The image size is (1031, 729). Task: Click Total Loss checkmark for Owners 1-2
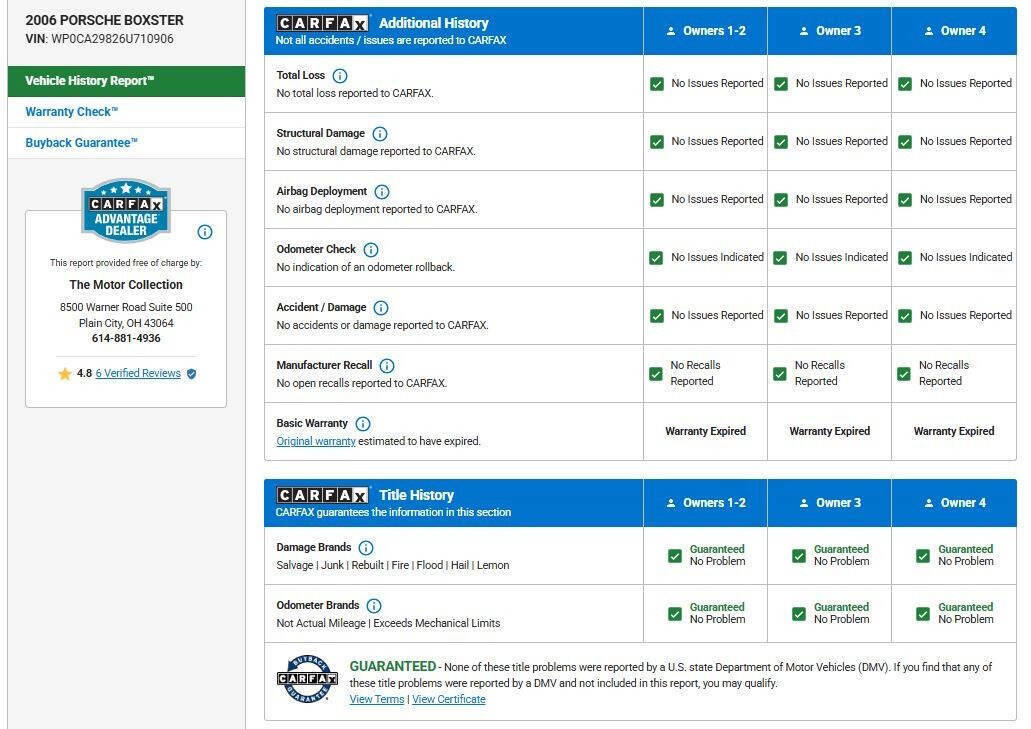coord(657,84)
